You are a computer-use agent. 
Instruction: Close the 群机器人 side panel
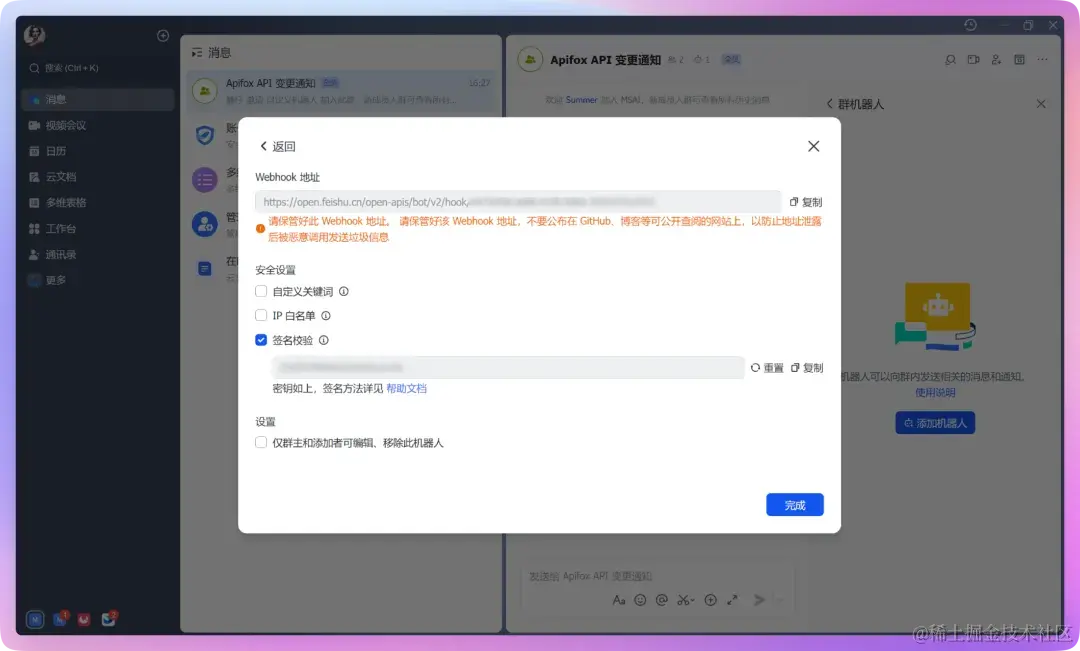(x=1041, y=104)
